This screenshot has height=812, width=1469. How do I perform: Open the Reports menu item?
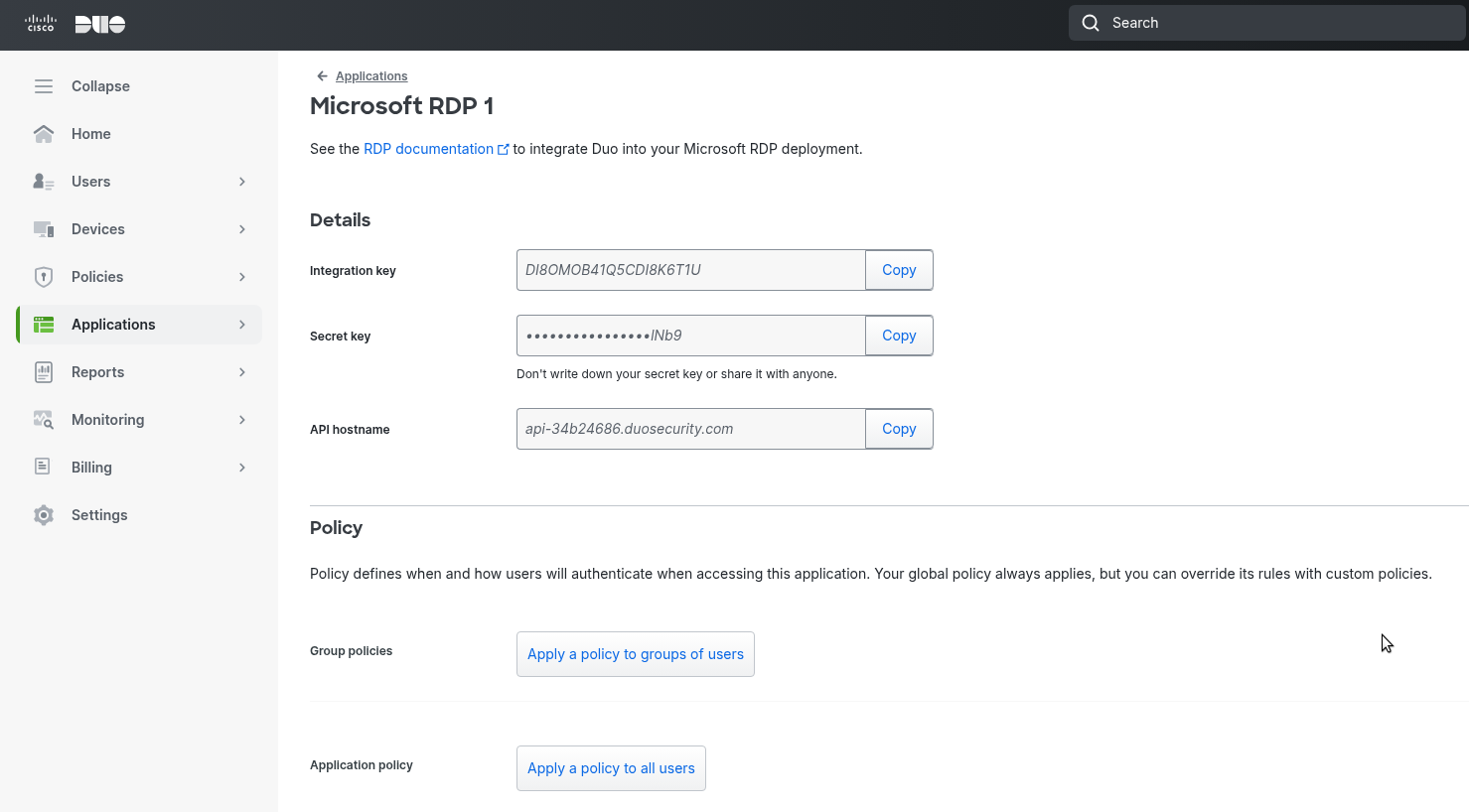[x=139, y=372]
